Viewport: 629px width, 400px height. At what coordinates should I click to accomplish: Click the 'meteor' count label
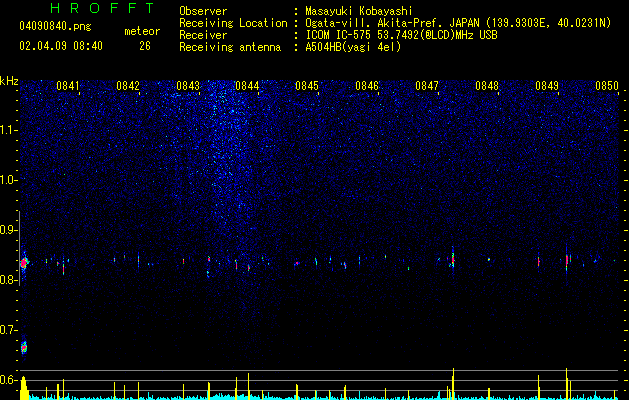142,31
